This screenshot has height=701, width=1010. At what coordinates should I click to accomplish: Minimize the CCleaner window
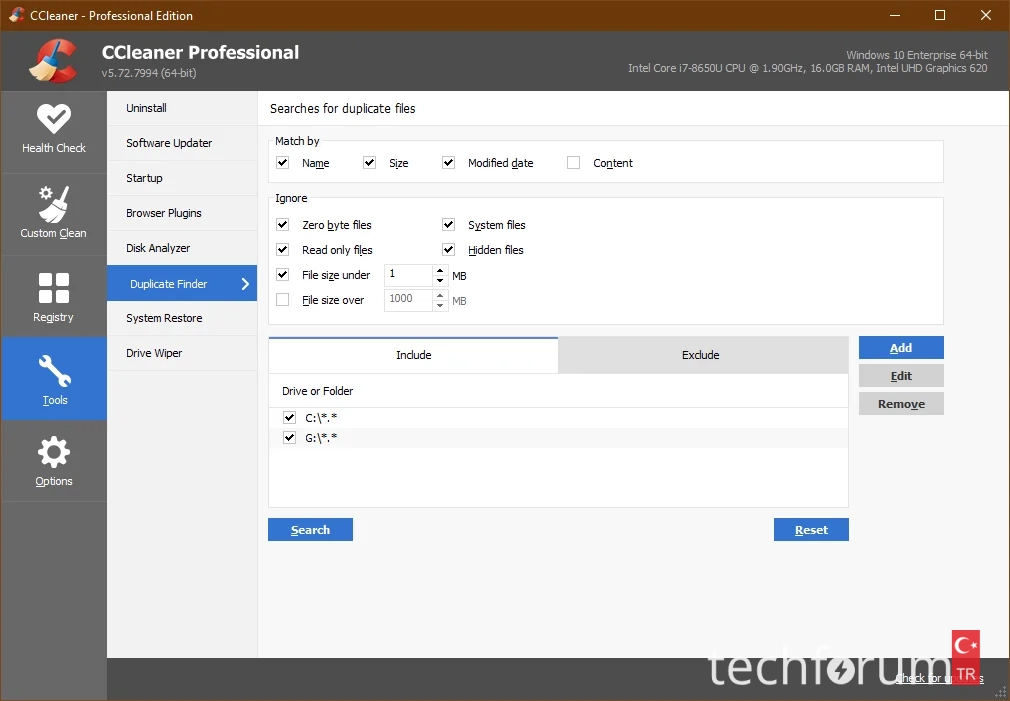click(895, 15)
